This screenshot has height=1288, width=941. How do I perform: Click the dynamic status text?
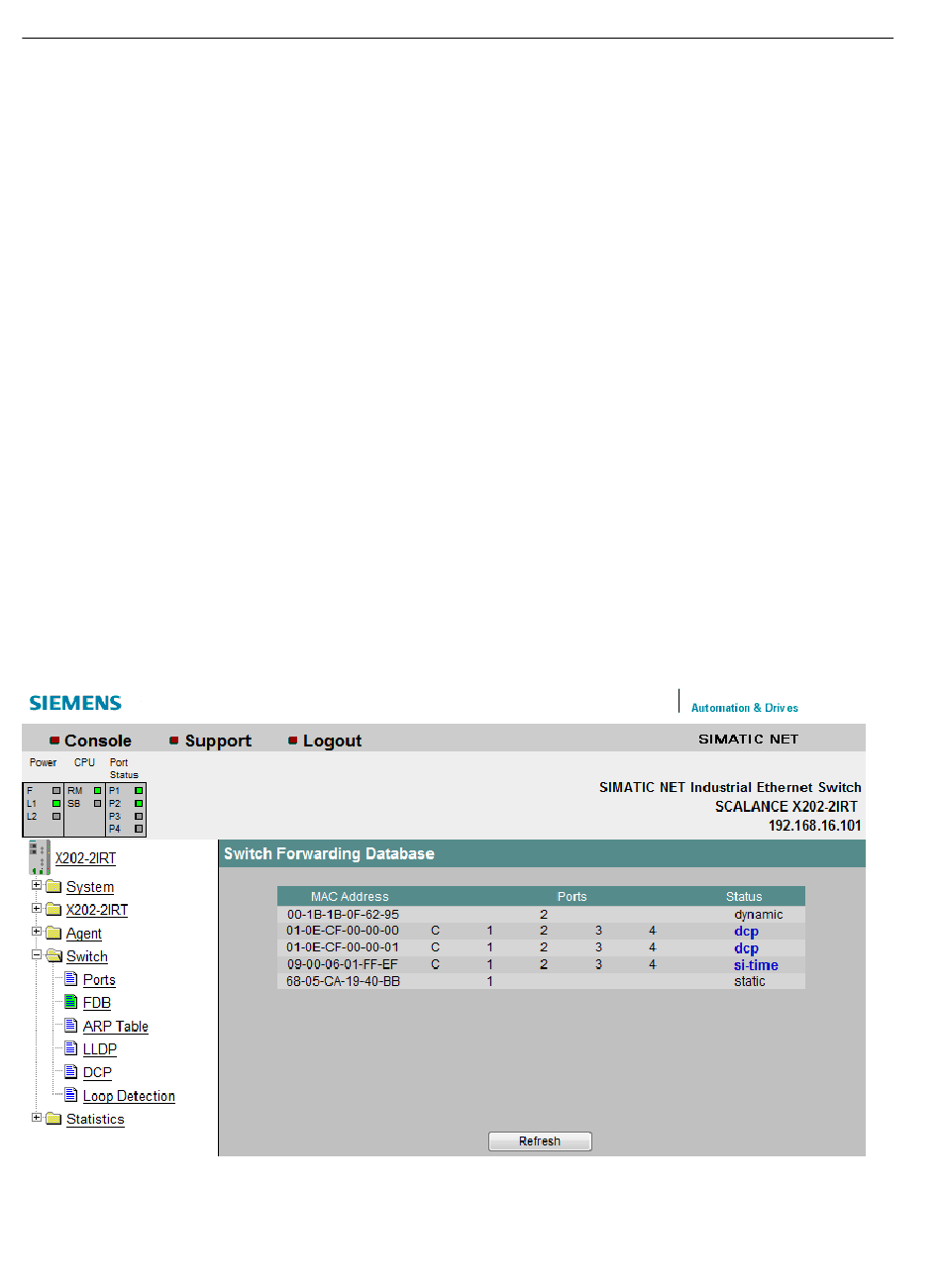tap(759, 915)
